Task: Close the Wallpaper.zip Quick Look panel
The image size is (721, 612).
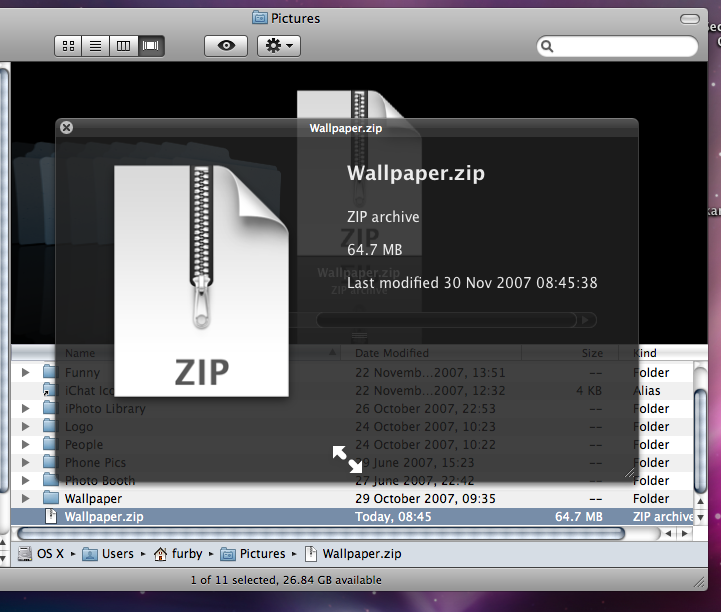Action: coord(67,127)
